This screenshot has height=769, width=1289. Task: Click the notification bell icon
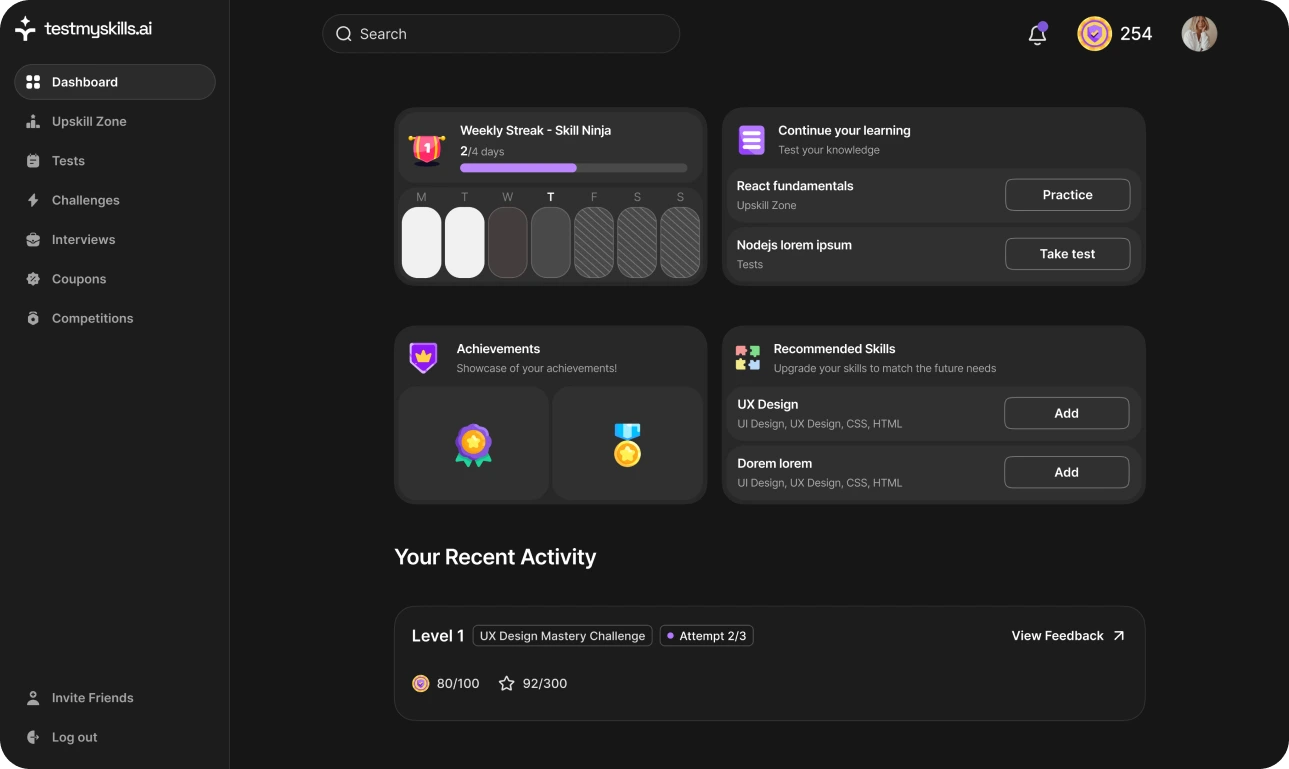(1037, 35)
